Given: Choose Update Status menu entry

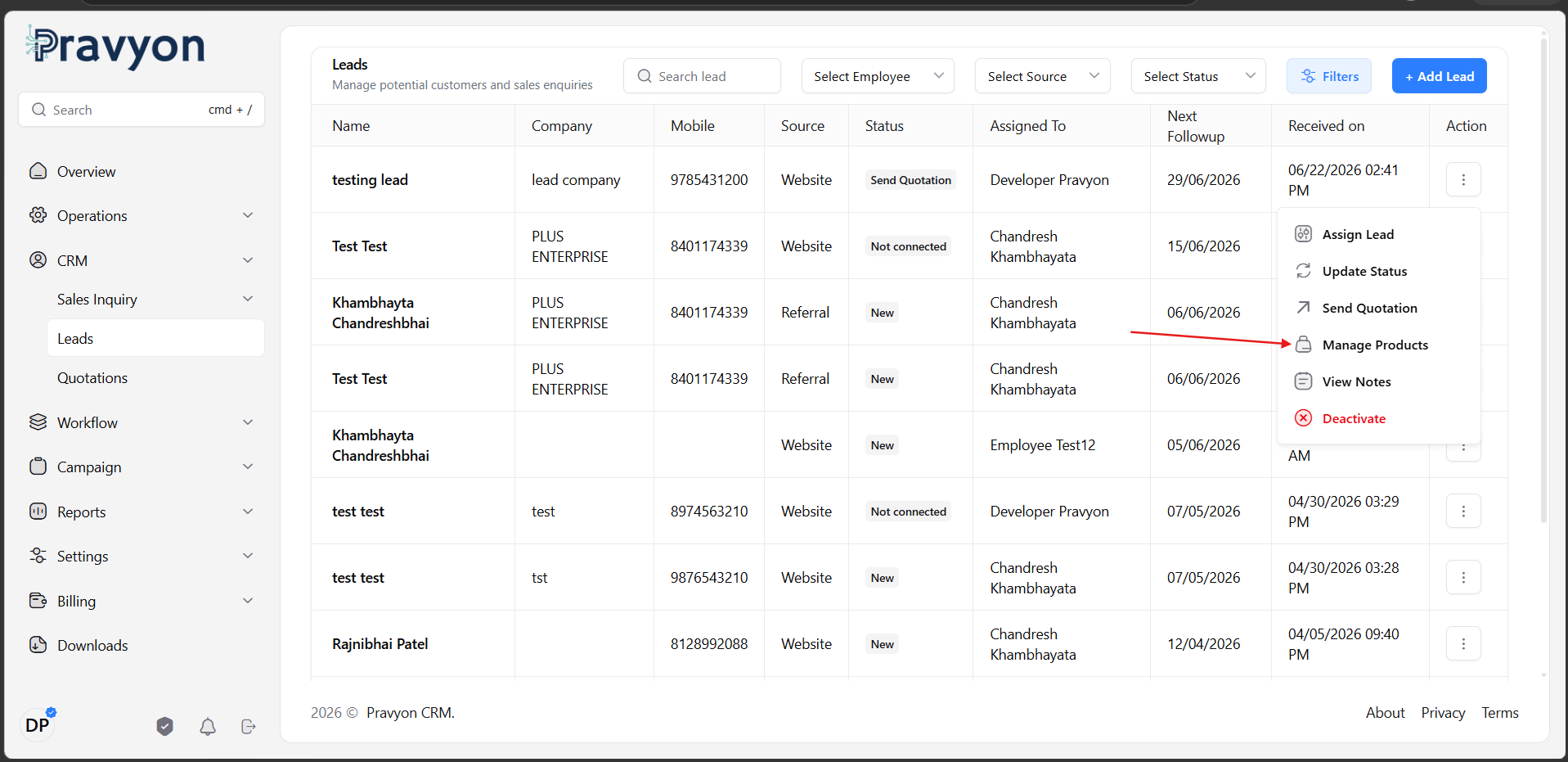Looking at the screenshot, I should pos(1378,271).
